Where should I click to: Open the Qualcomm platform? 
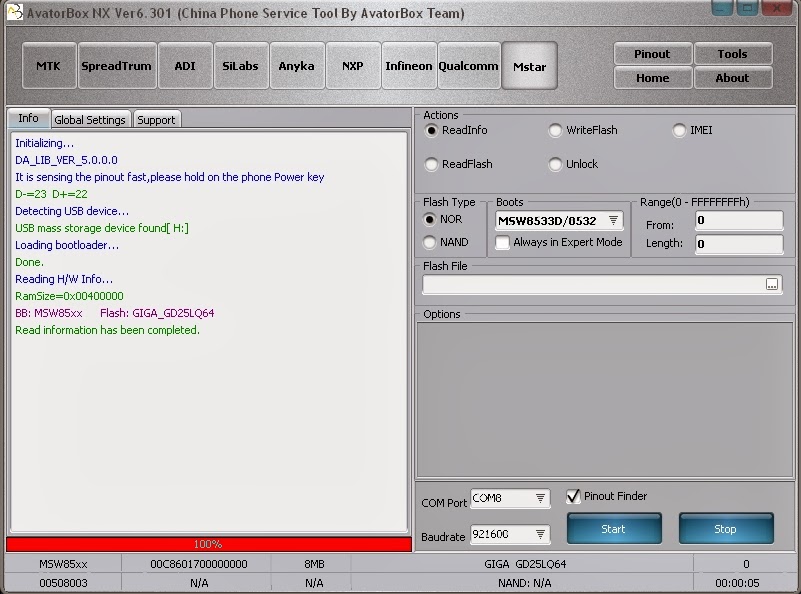click(x=468, y=66)
